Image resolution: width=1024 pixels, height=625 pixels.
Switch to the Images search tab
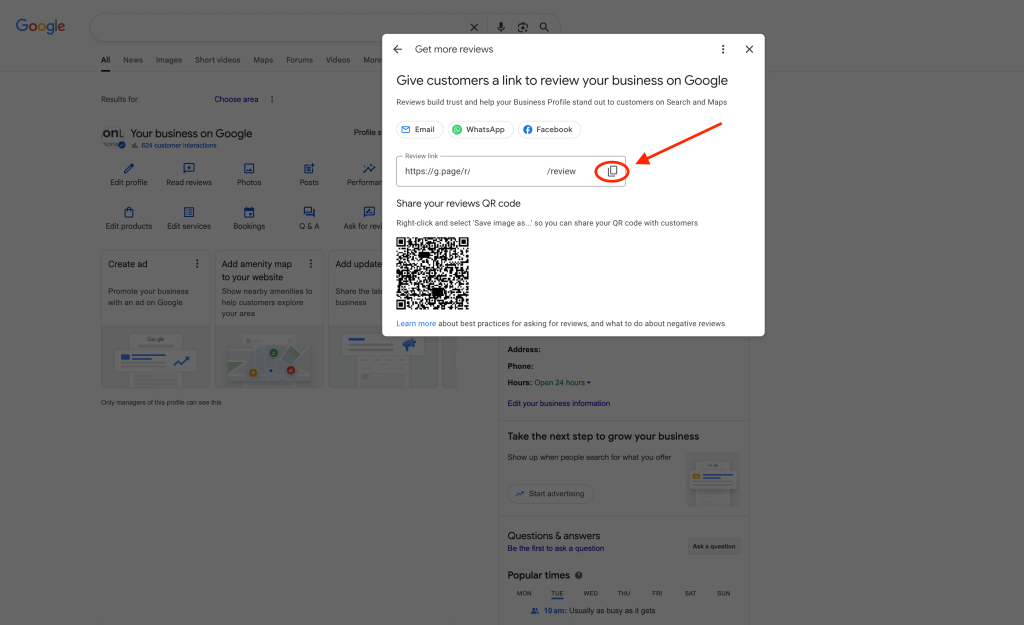coord(169,60)
